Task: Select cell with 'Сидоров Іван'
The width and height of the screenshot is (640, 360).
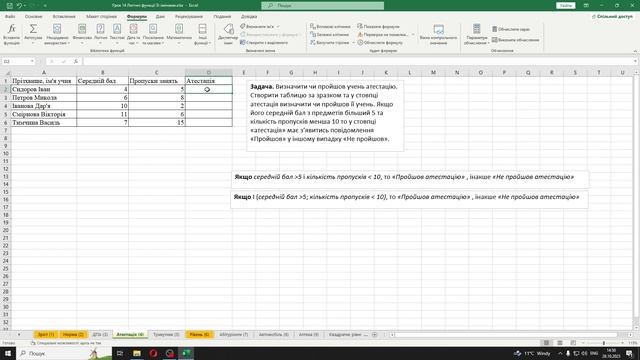Action: [x=44, y=89]
